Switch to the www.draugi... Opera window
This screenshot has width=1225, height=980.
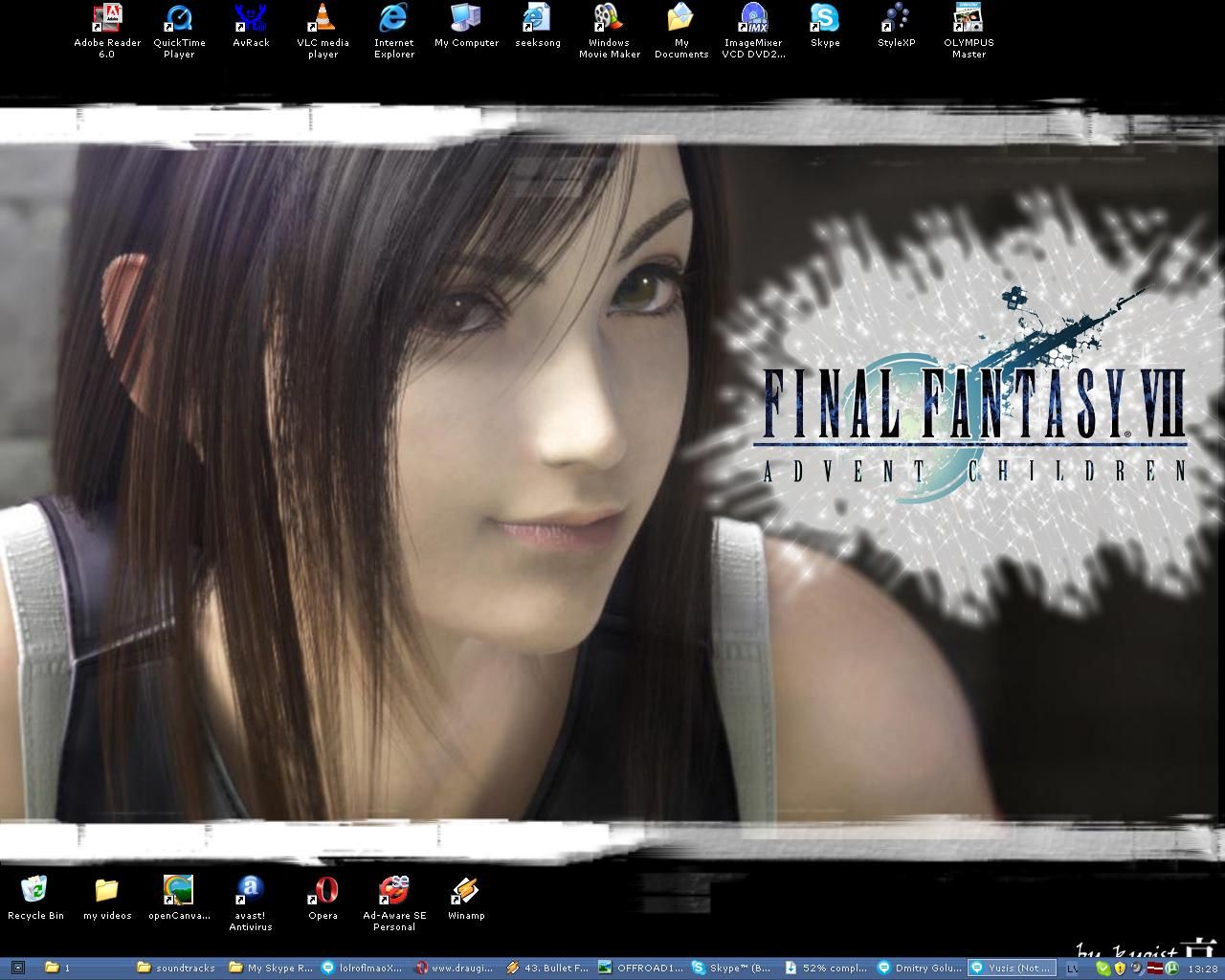point(455,969)
